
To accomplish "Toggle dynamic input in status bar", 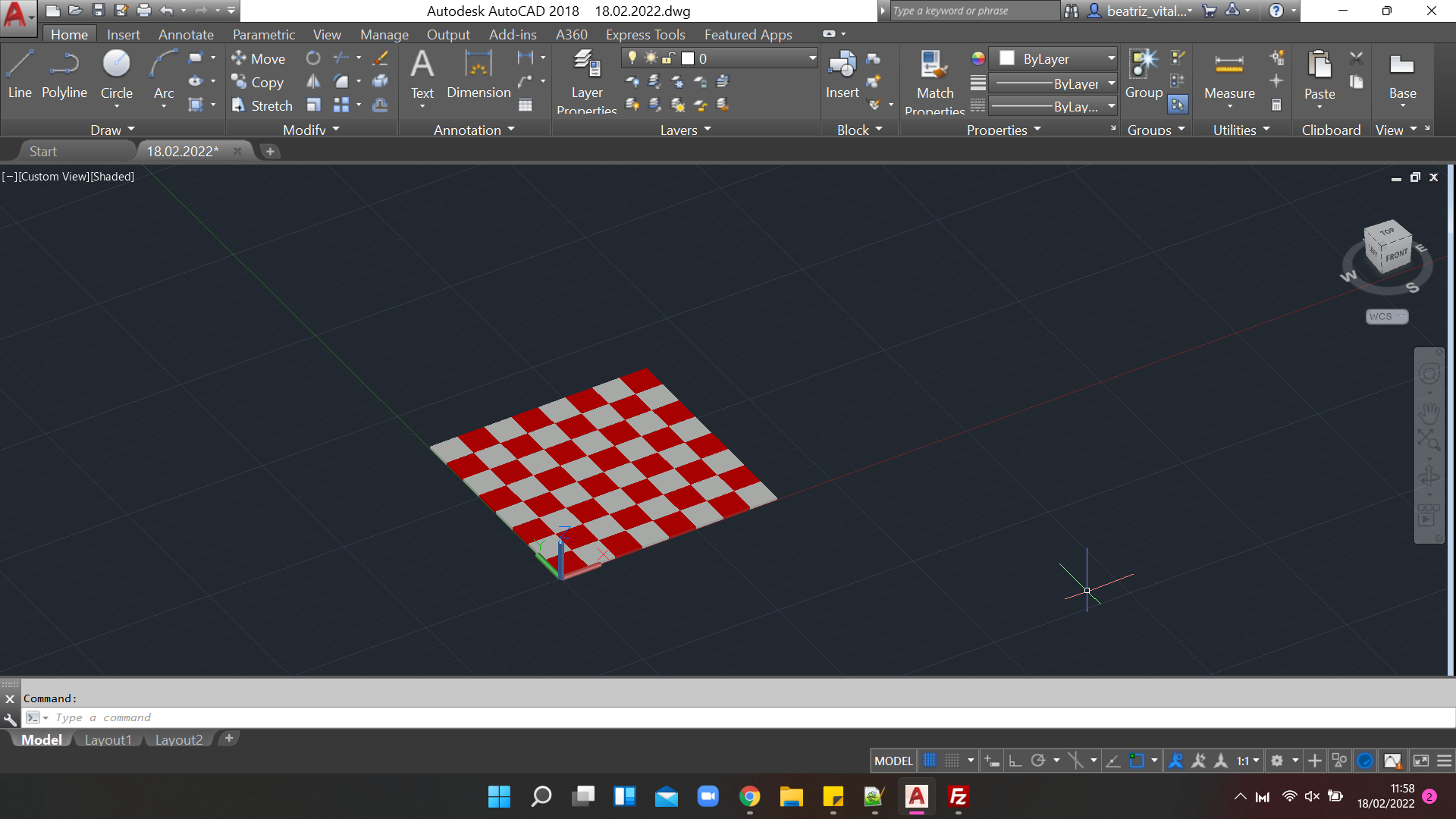I will (992, 761).
